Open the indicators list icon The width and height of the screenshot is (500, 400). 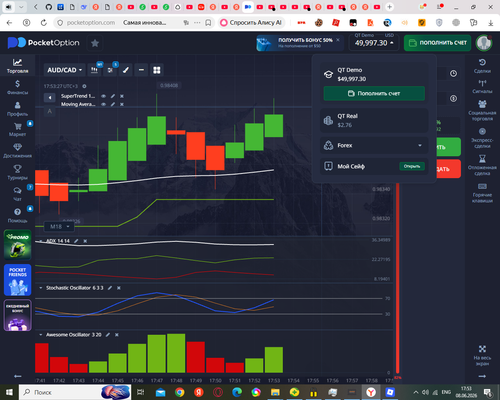(110, 70)
